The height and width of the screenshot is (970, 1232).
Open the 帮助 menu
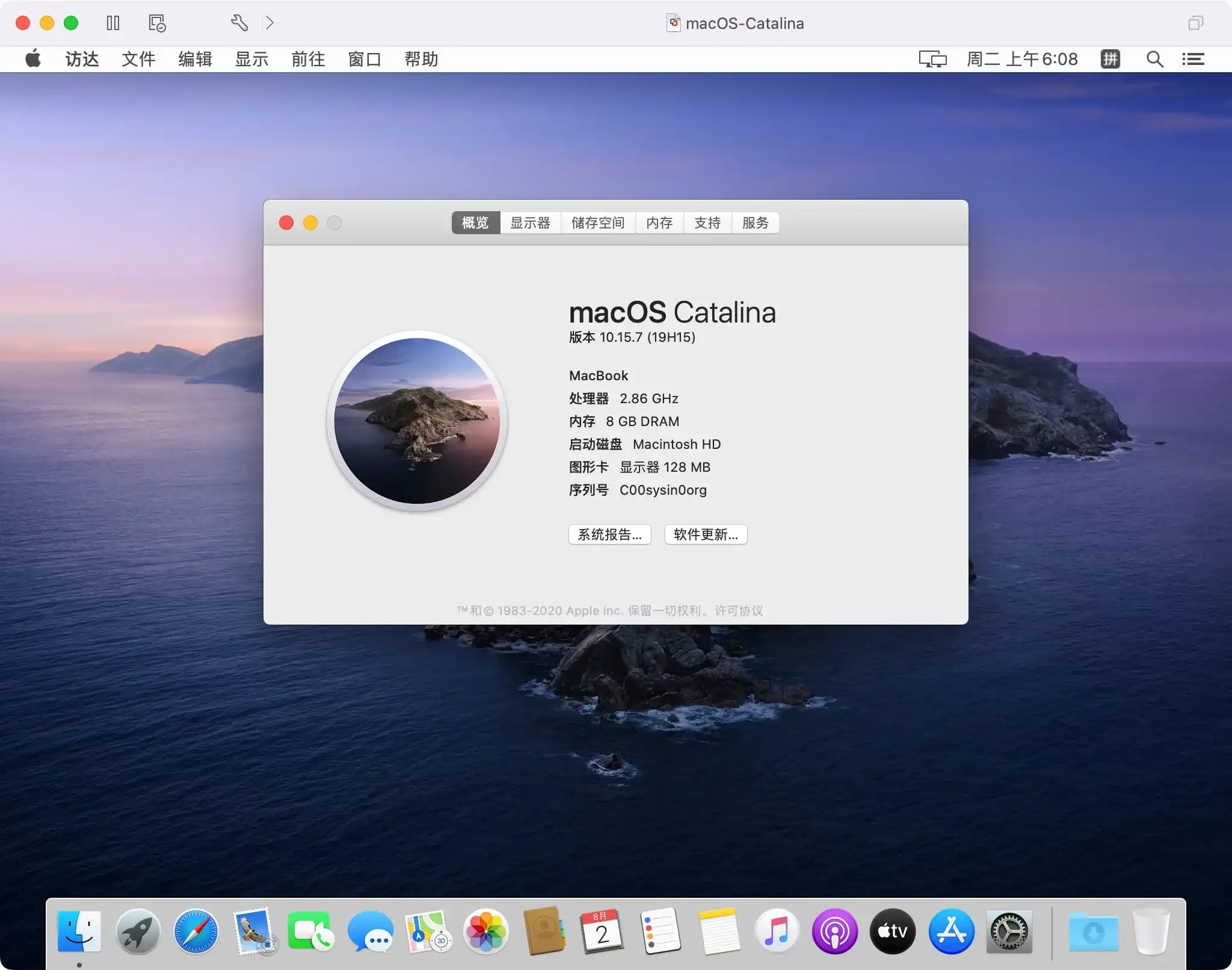[421, 59]
